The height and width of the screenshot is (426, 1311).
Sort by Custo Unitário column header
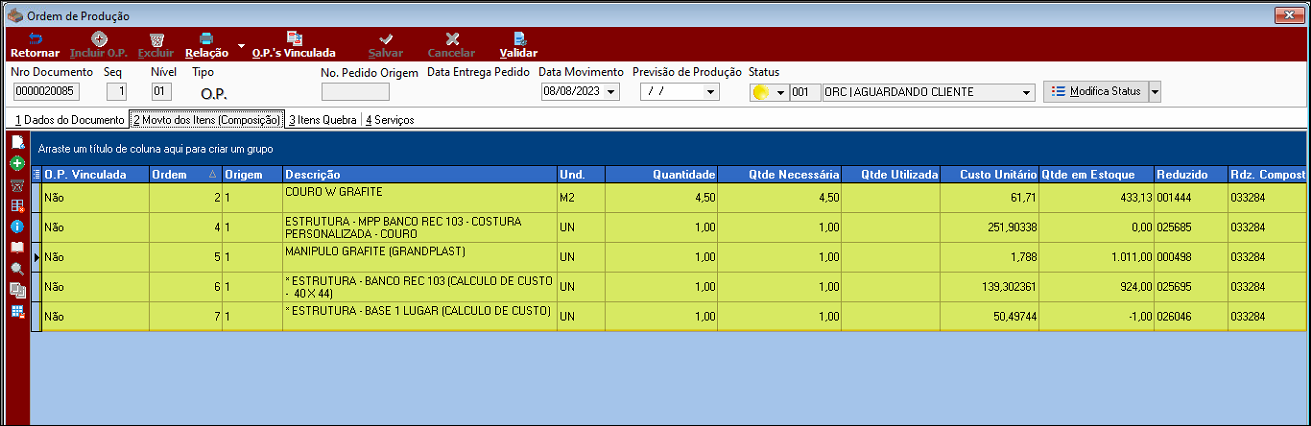(990, 174)
